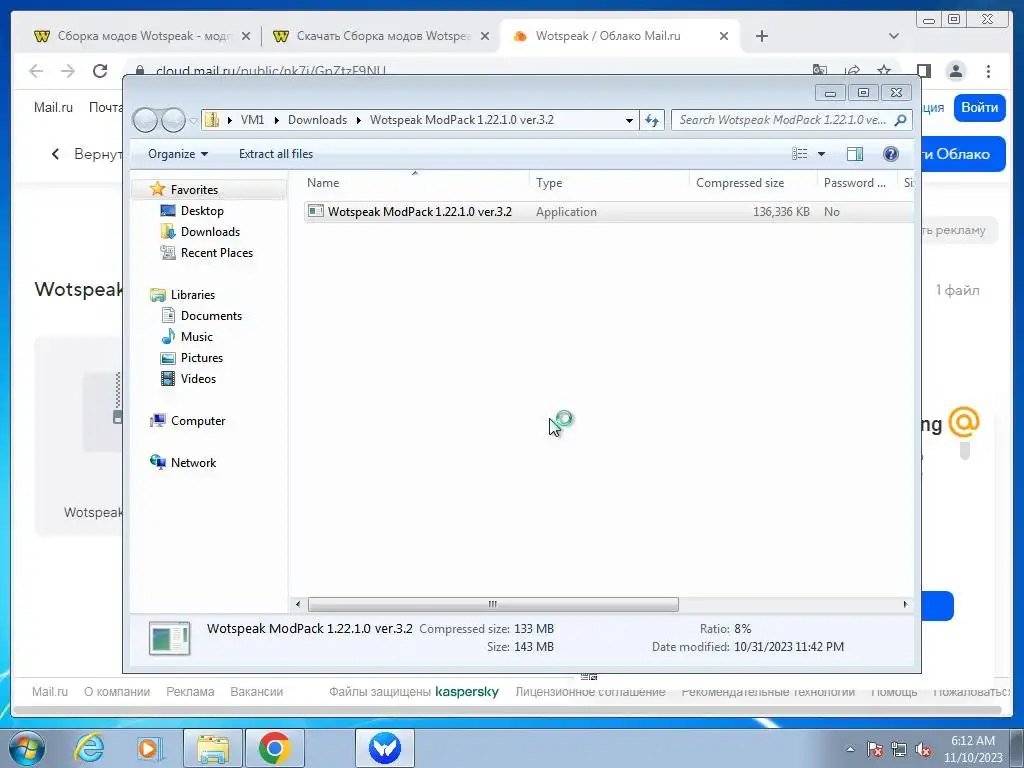
Task: Open the Organize menu
Action: (x=178, y=154)
